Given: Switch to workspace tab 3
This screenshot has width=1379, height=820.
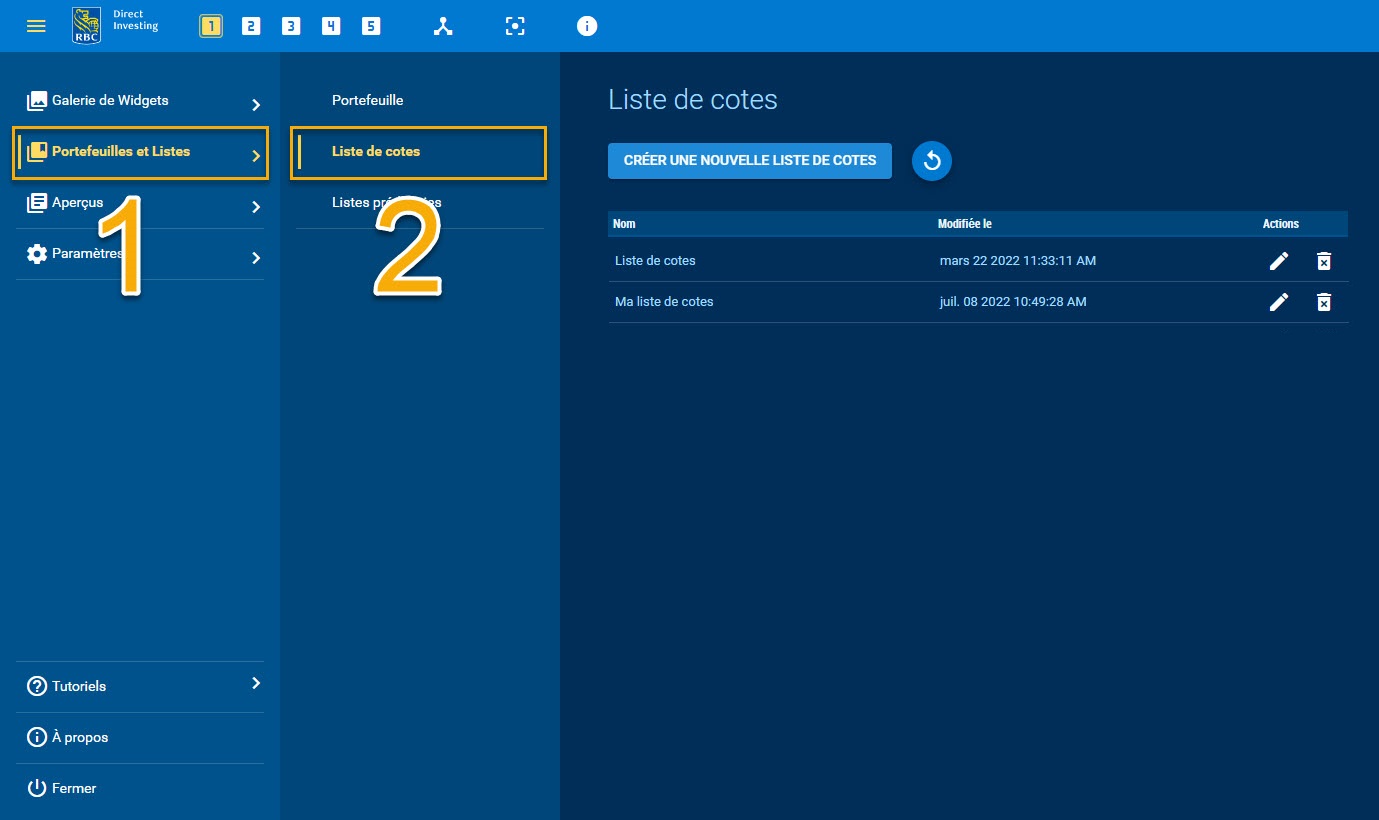Looking at the screenshot, I should tap(290, 26).
